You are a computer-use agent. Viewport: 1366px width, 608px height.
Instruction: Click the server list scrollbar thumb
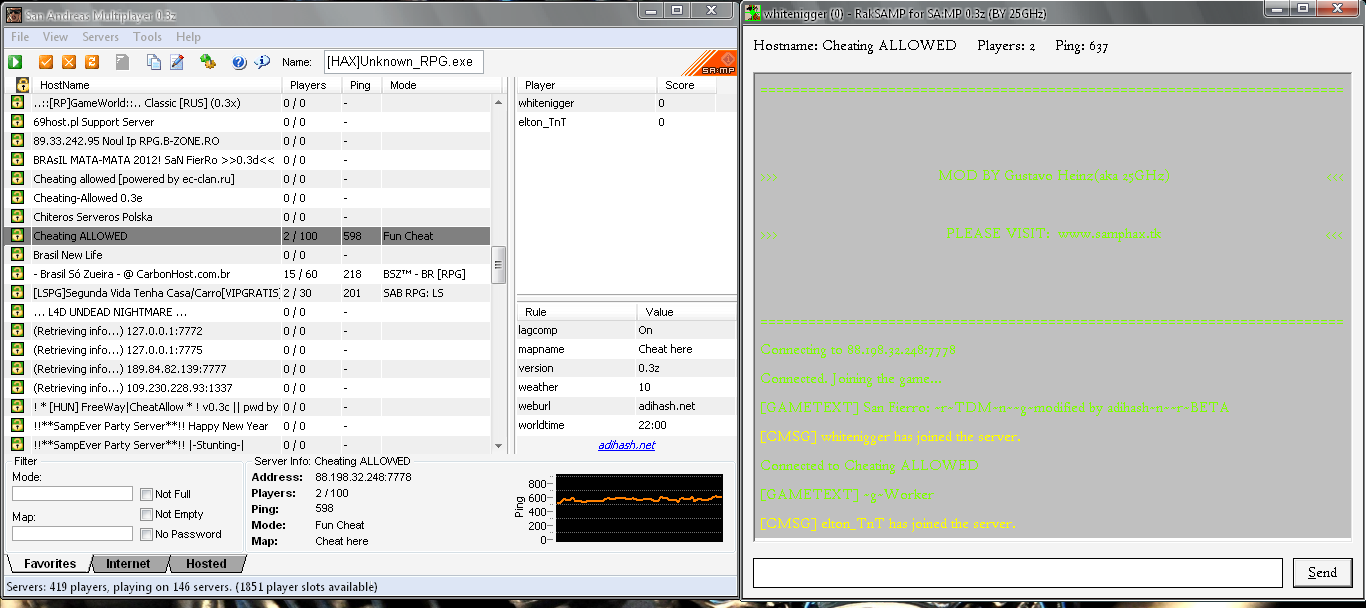[498, 265]
